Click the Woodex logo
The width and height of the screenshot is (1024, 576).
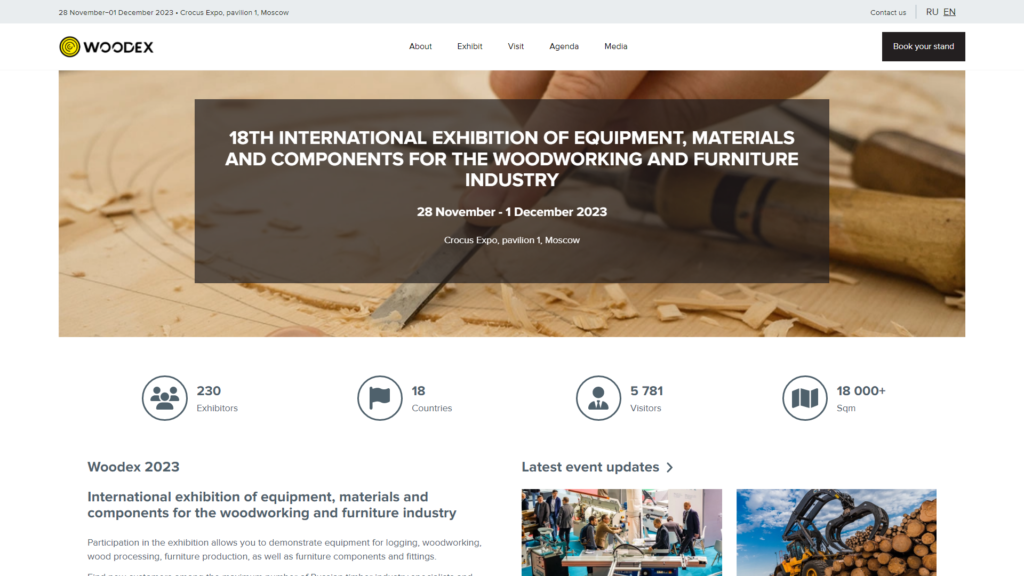point(106,46)
